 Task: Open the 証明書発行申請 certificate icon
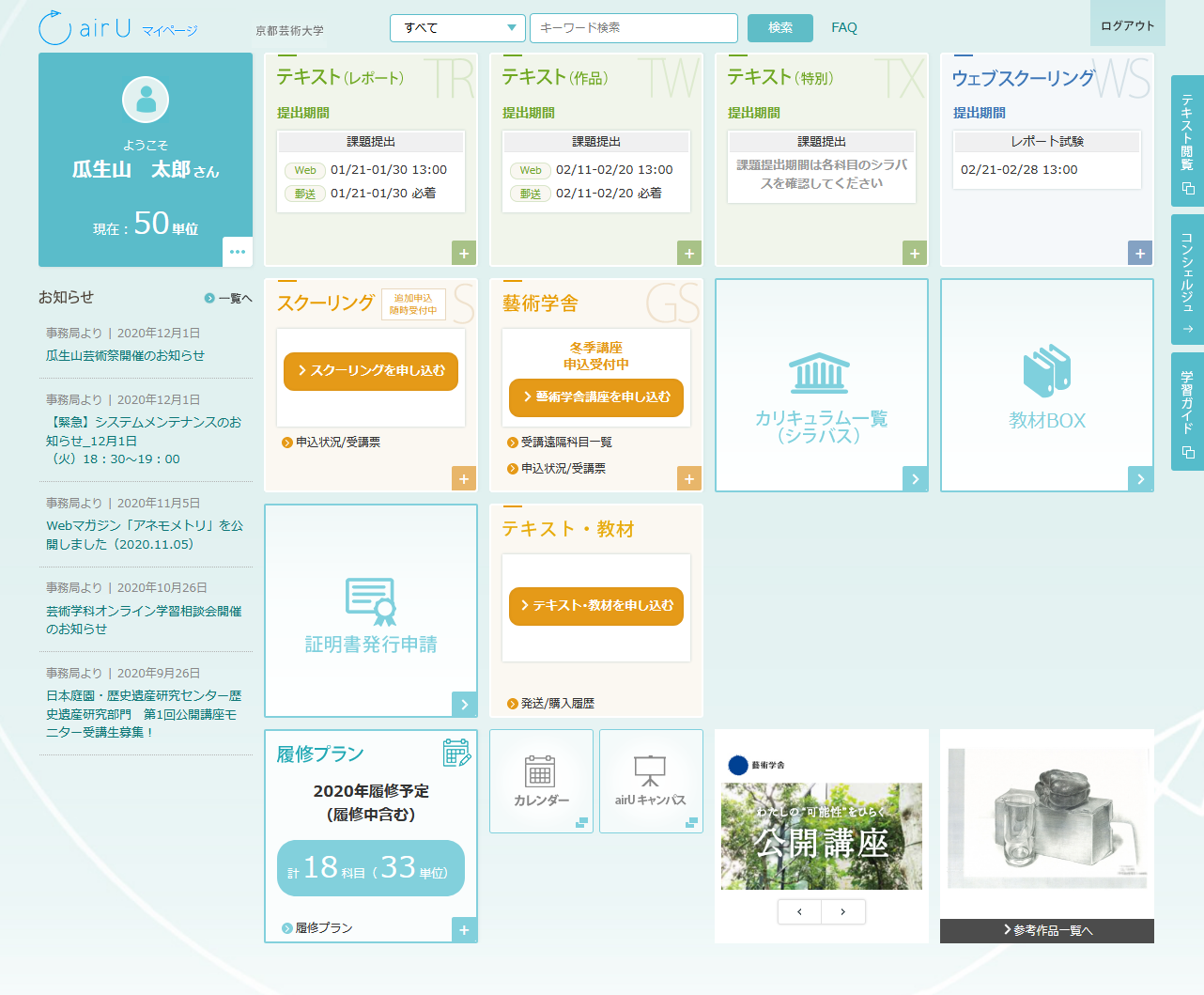(371, 601)
